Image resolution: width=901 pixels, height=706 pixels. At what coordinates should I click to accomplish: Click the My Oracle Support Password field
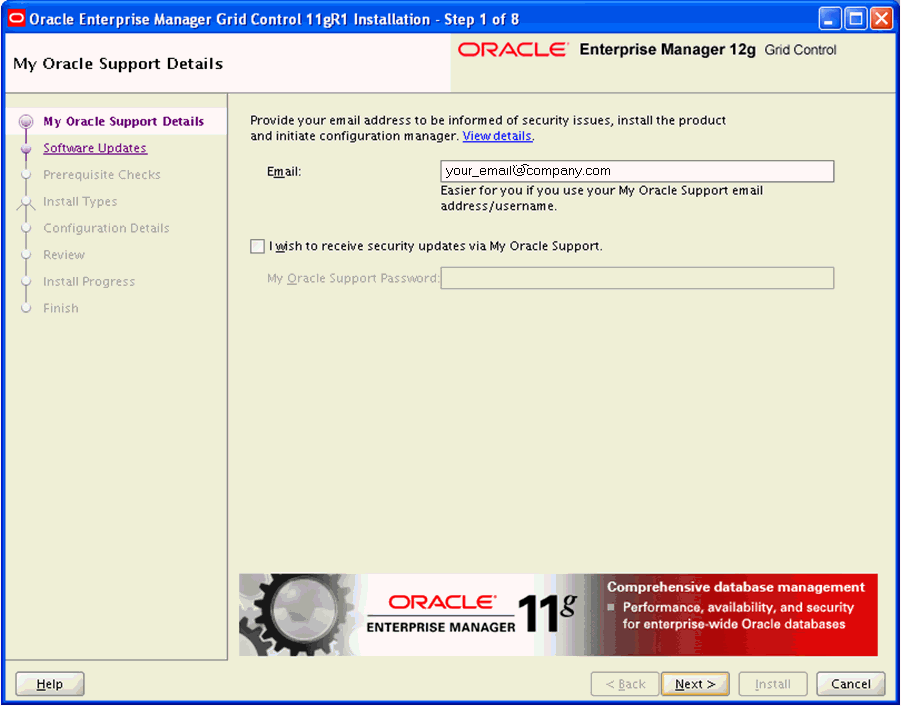pos(637,278)
